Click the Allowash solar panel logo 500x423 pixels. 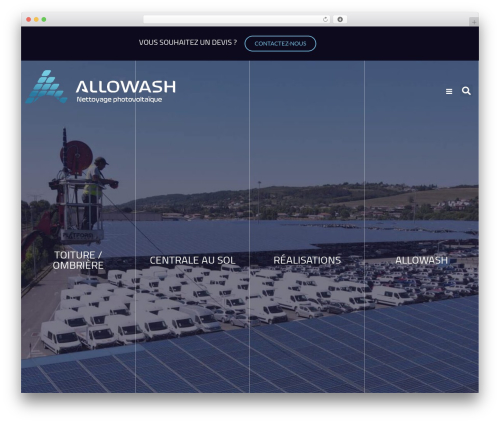pos(46,87)
